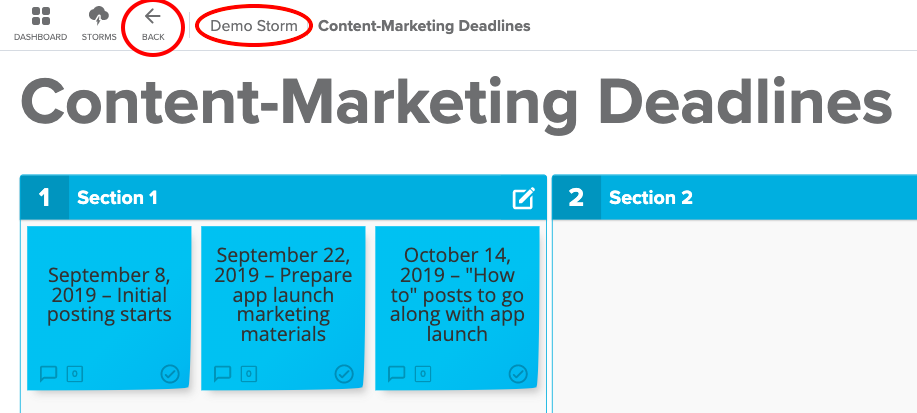The height and width of the screenshot is (413, 917).
Task: Open comments on October 14 note
Action: [397, 373]
